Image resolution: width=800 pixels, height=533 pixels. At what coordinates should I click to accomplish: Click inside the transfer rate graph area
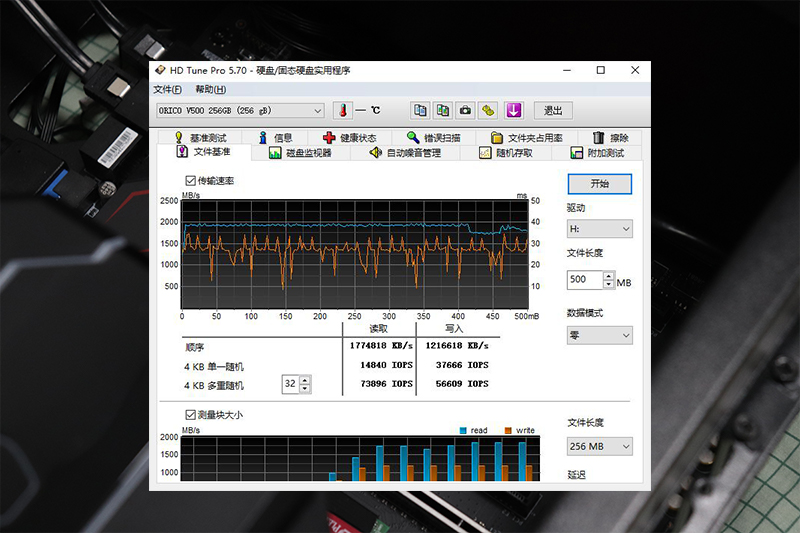(x=355, y=254)
